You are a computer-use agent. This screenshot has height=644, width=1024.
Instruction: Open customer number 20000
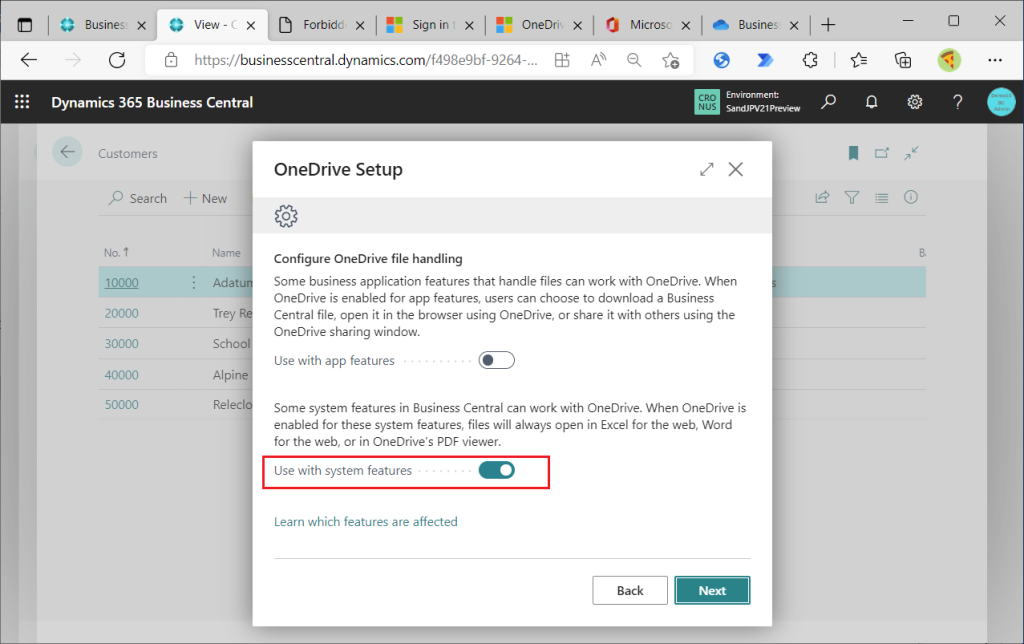[x=121, y=314]
